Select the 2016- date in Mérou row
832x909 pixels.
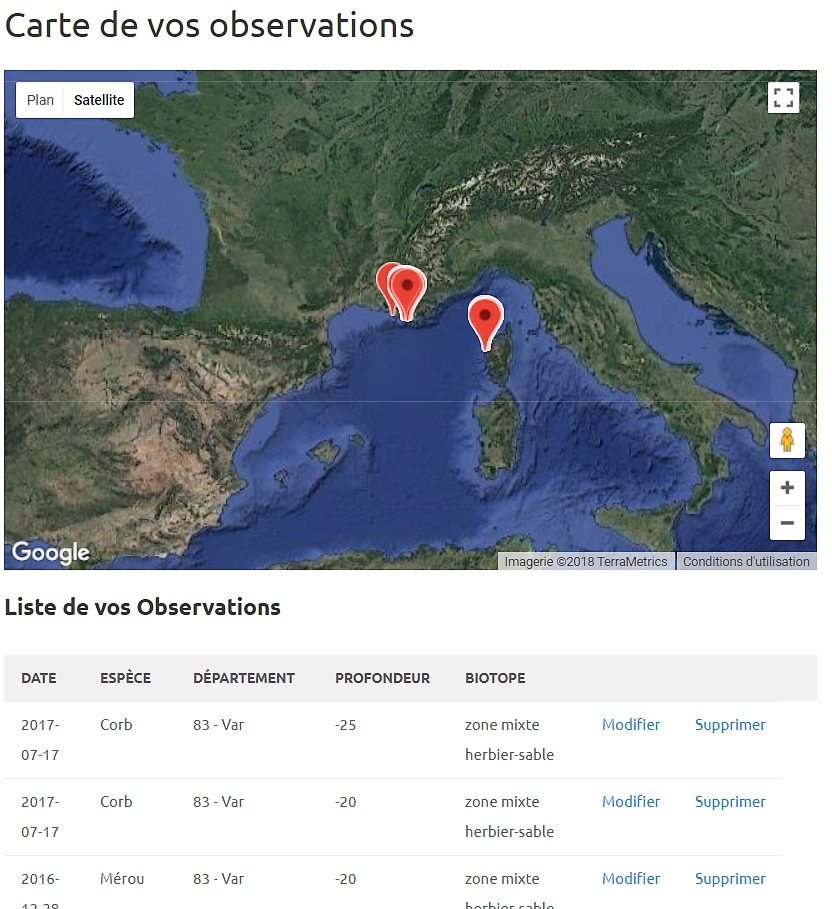[x=41, y=879]
